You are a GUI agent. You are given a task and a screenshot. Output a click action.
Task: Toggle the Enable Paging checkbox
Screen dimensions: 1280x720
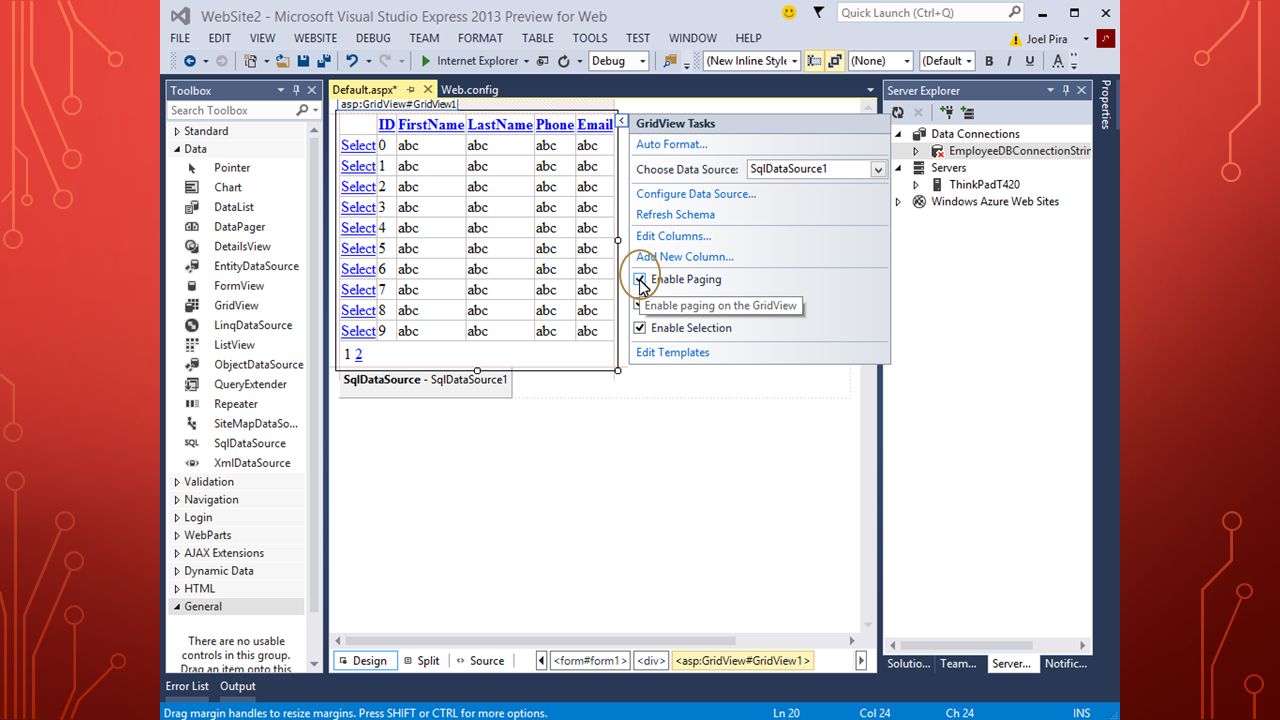point(640,279)
